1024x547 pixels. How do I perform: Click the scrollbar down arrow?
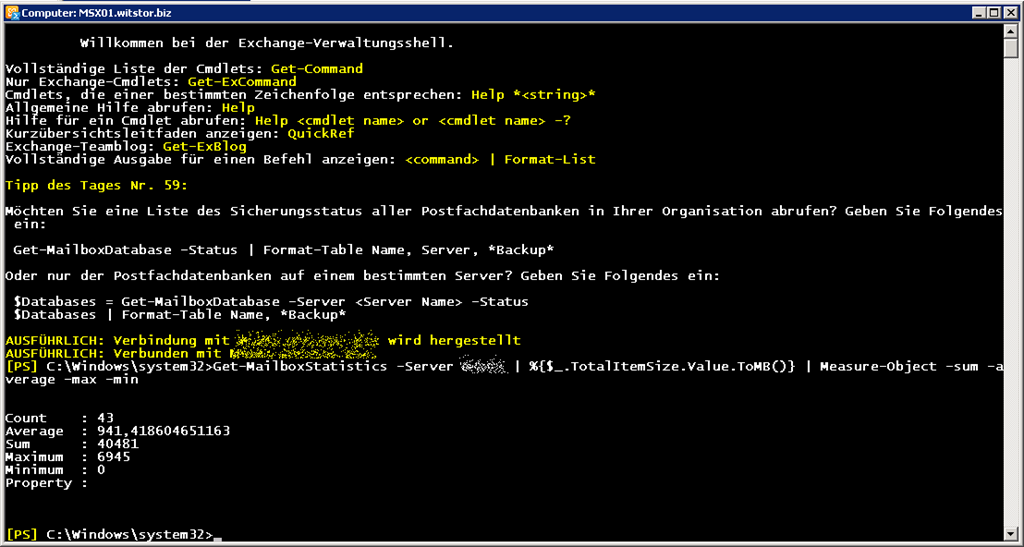pos(1010,533)
